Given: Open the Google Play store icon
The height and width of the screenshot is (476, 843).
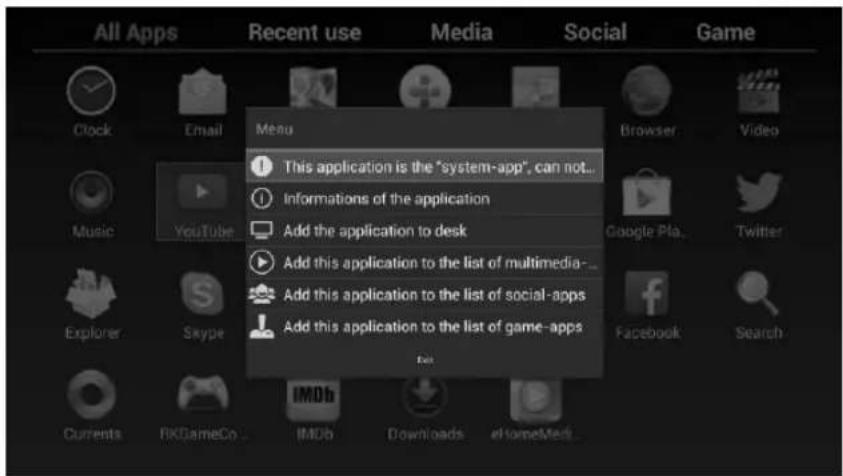Looking at the screenshot, I should [647, 192].
